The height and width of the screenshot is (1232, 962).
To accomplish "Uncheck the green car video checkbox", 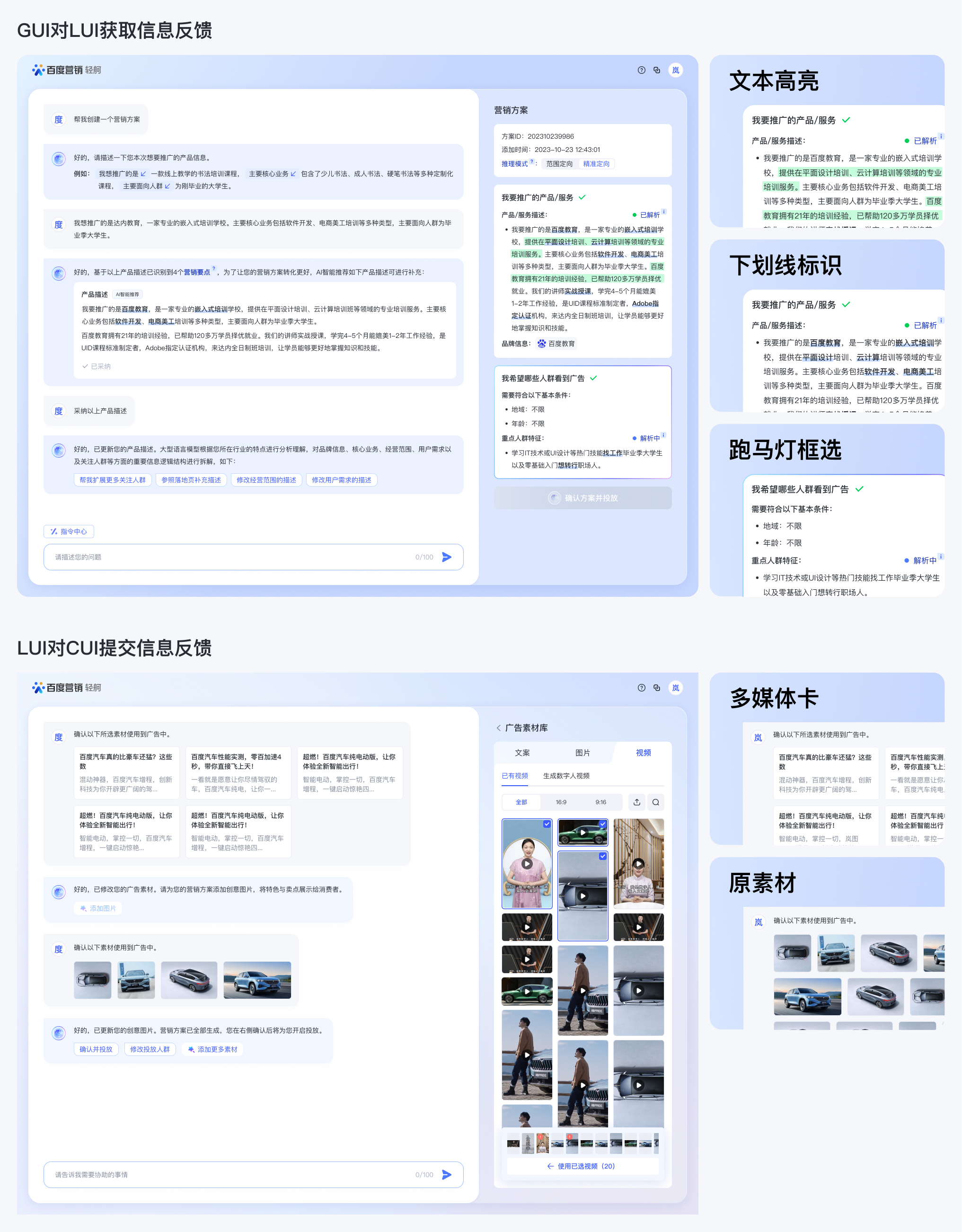I will click(x=602, y=824).
